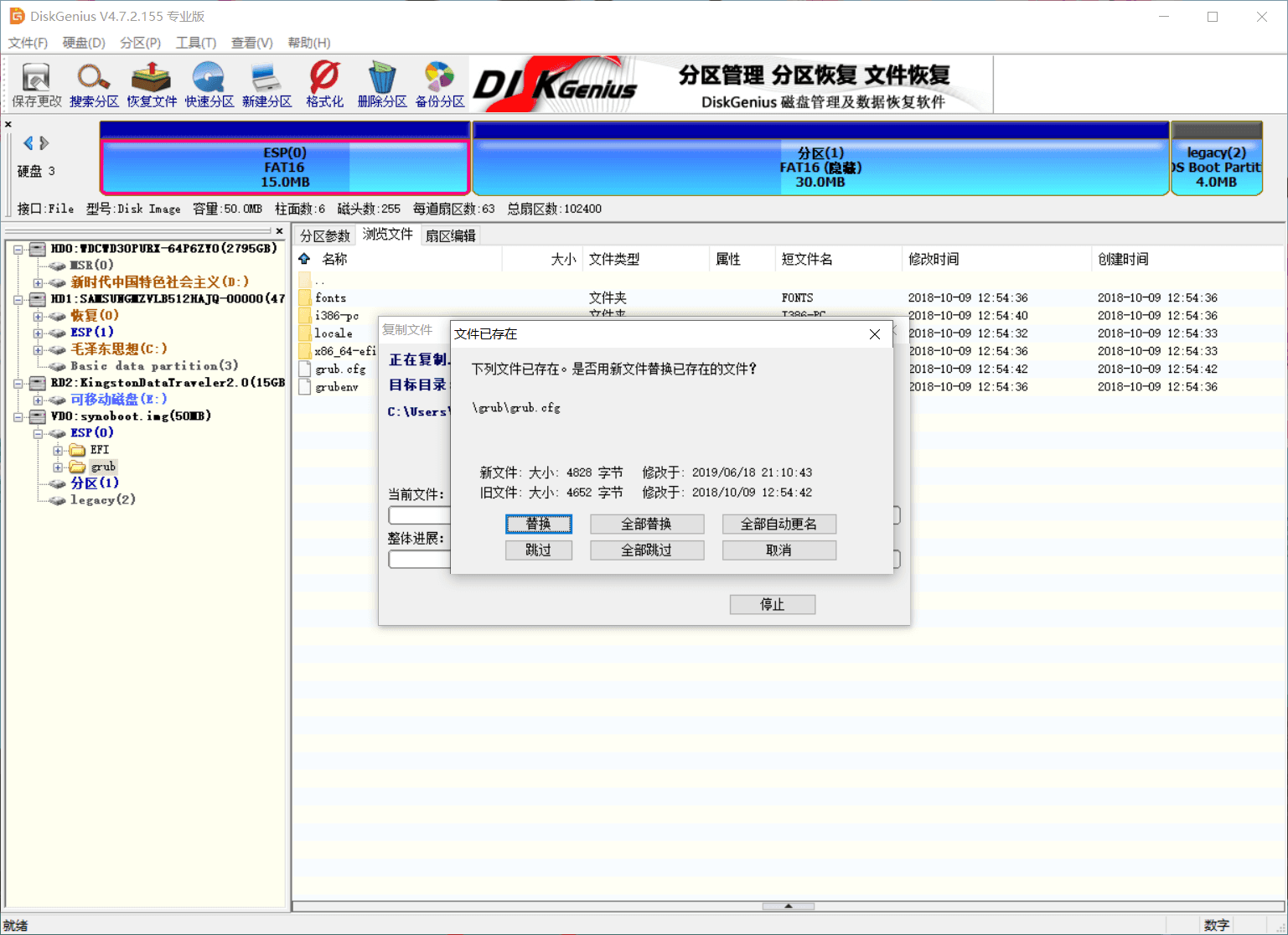The image size is (1288, 935).
Task: Switch to the 扇区编辑 tab
Action: click(450, 235)
